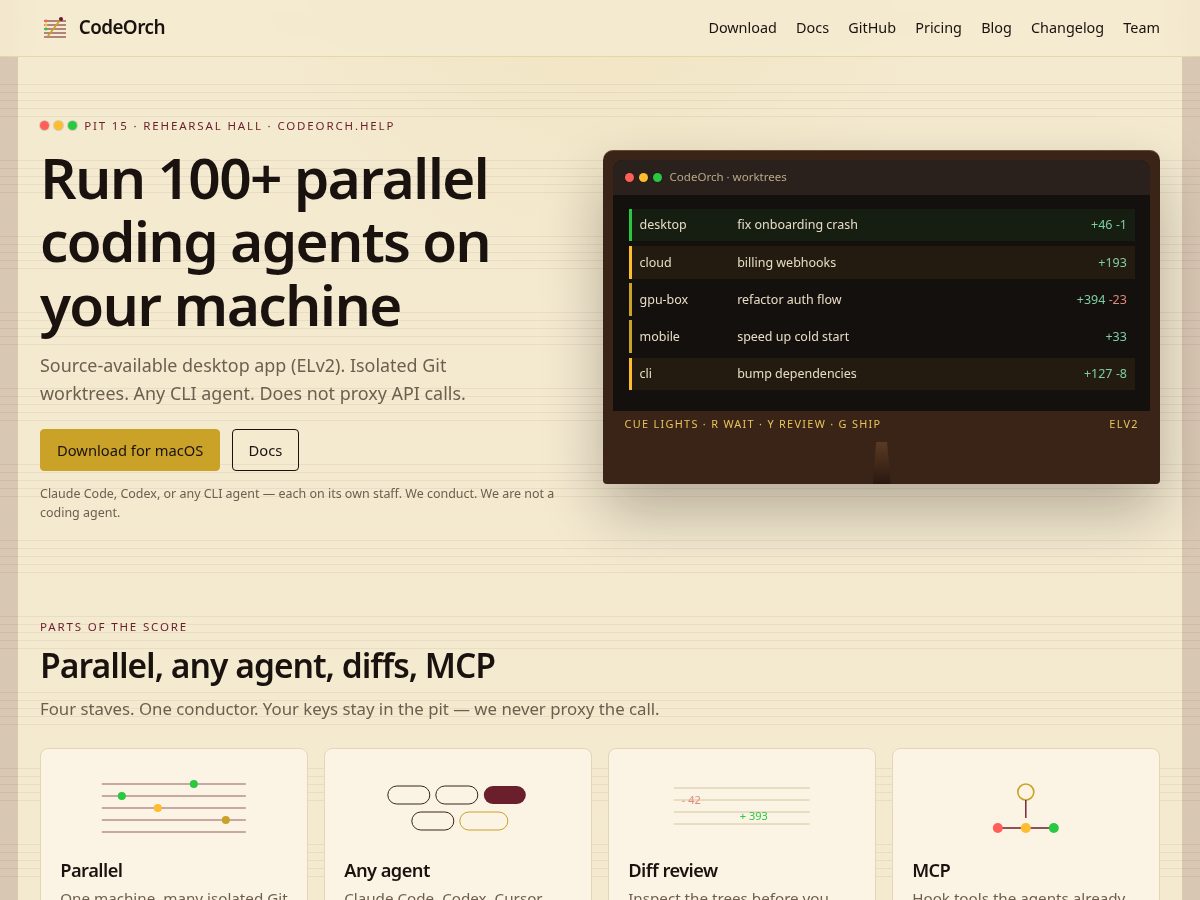The width and height of the screenshot is (1200, 900).
Task: Open the Download nav item
Action: tap(742, 28)
